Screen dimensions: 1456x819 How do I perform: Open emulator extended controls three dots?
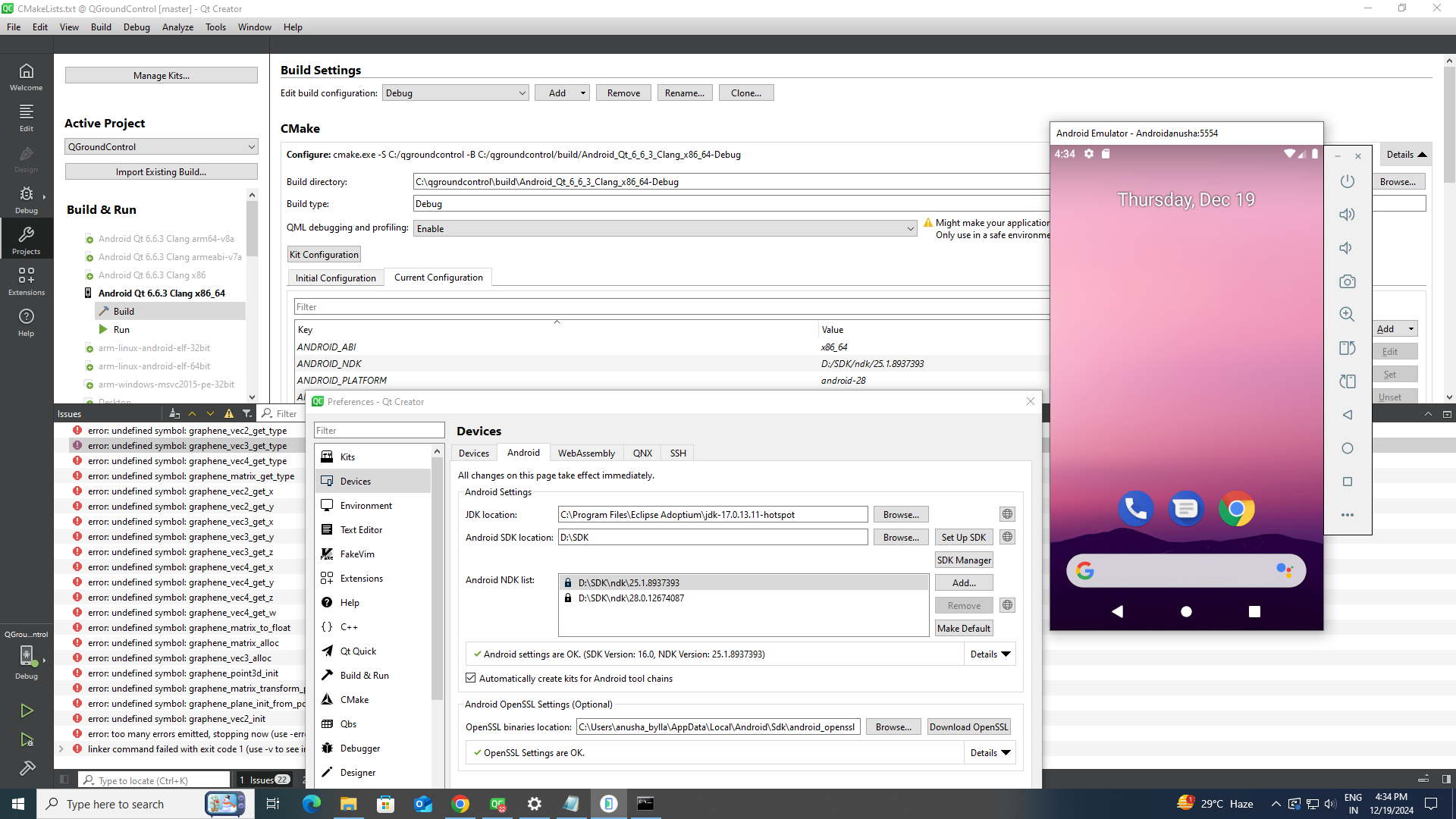[1347, 515]
